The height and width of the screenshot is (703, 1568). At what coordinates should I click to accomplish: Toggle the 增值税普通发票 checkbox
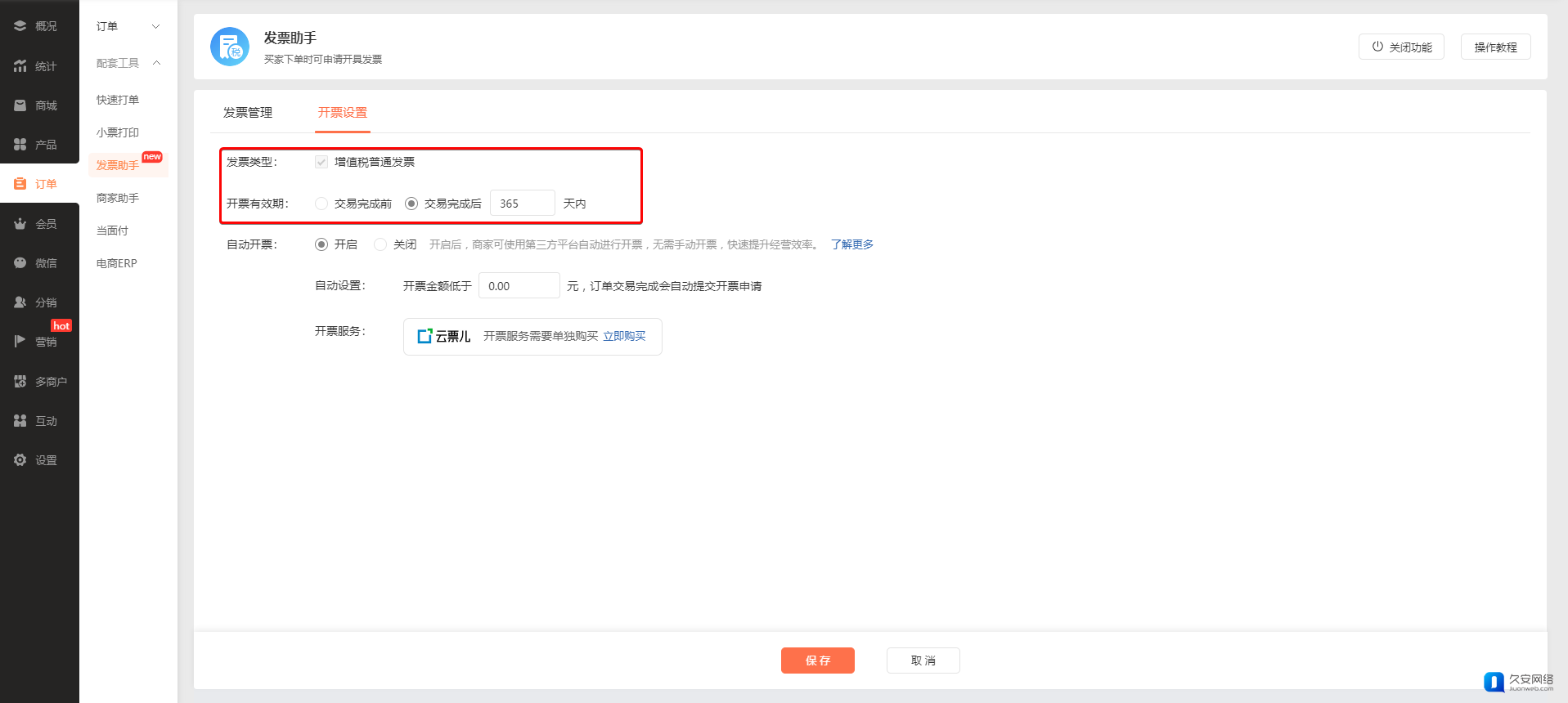[x=321, y=162]
